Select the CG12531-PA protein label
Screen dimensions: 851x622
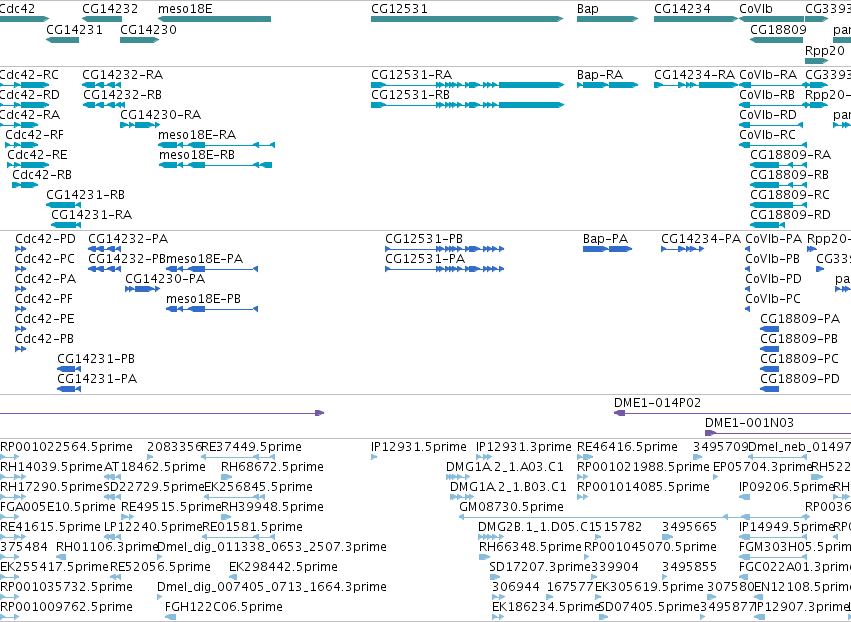tap(425, 259)
